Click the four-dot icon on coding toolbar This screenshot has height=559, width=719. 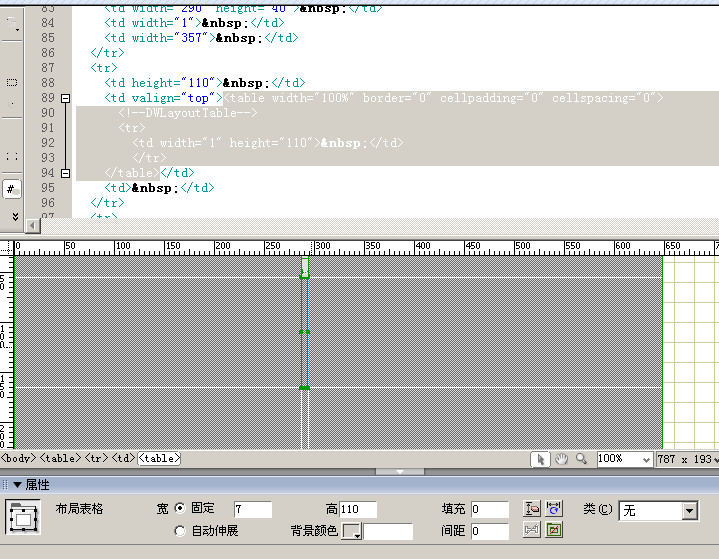(12, 157)
